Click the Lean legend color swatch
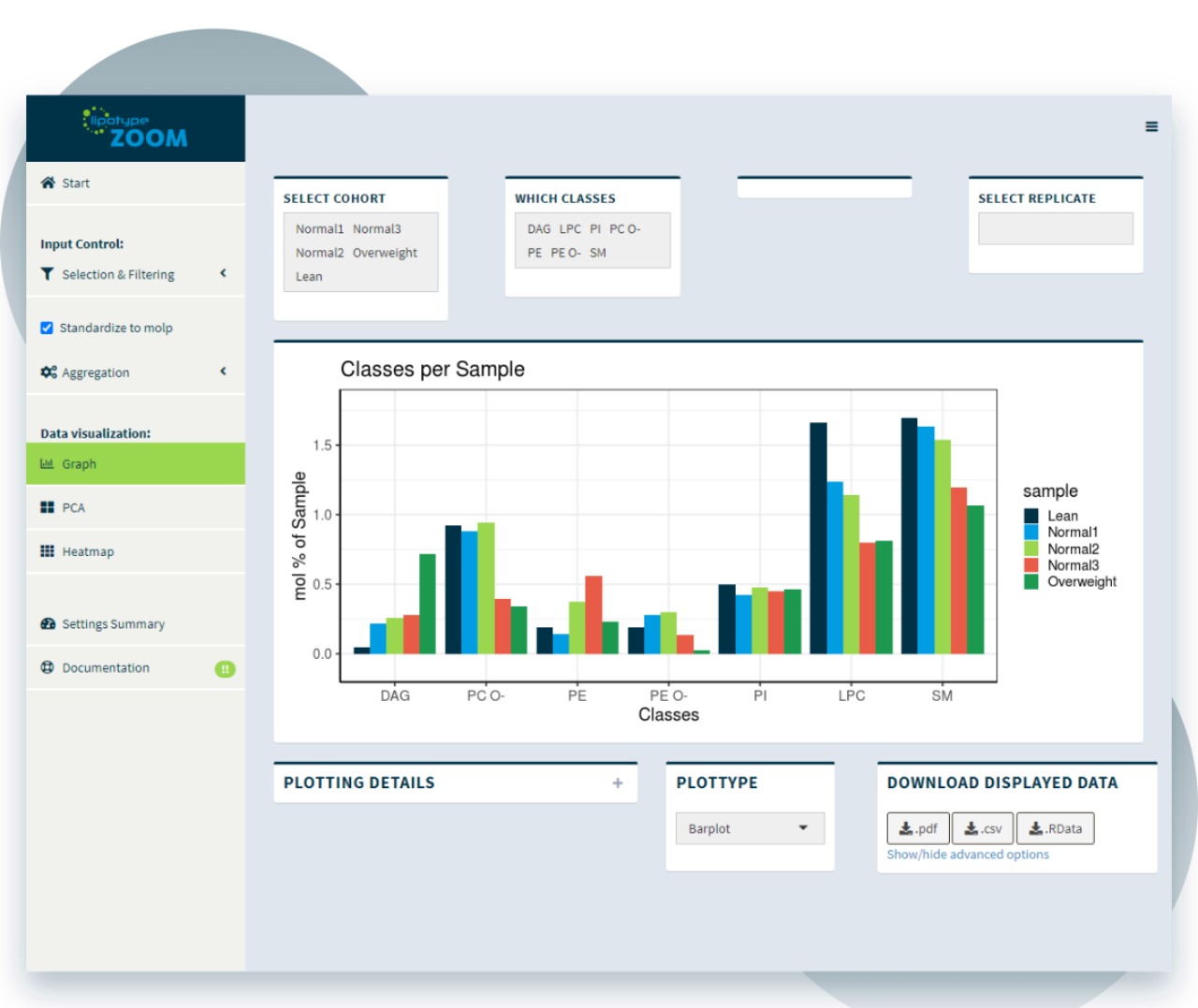 click(1031, 516)
